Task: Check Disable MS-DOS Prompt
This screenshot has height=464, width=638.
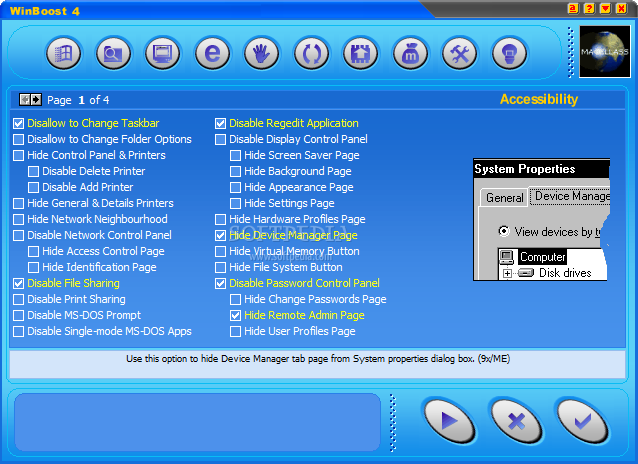Action: coord(18,315)
